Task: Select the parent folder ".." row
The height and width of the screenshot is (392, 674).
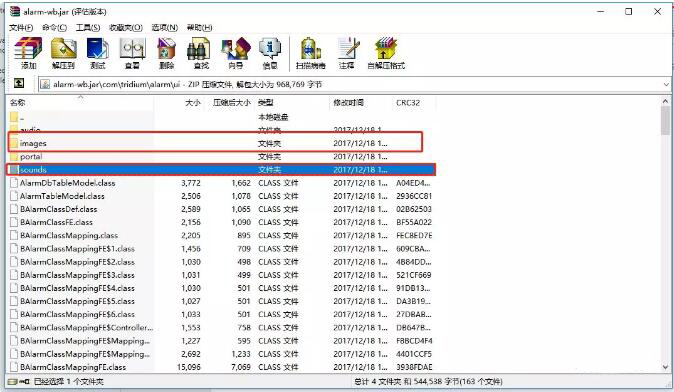Action: tap(221, 117)
